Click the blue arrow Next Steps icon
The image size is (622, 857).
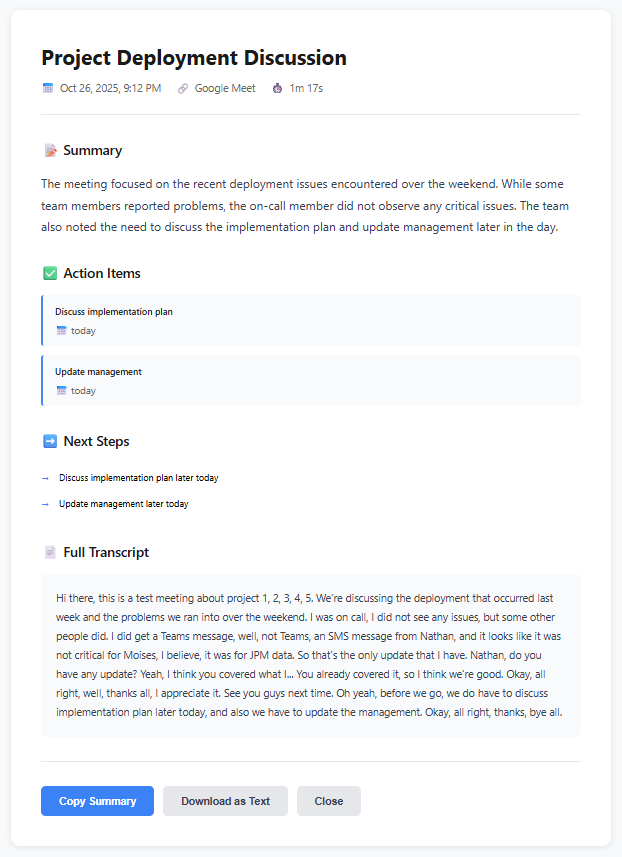tap(50, 441)
